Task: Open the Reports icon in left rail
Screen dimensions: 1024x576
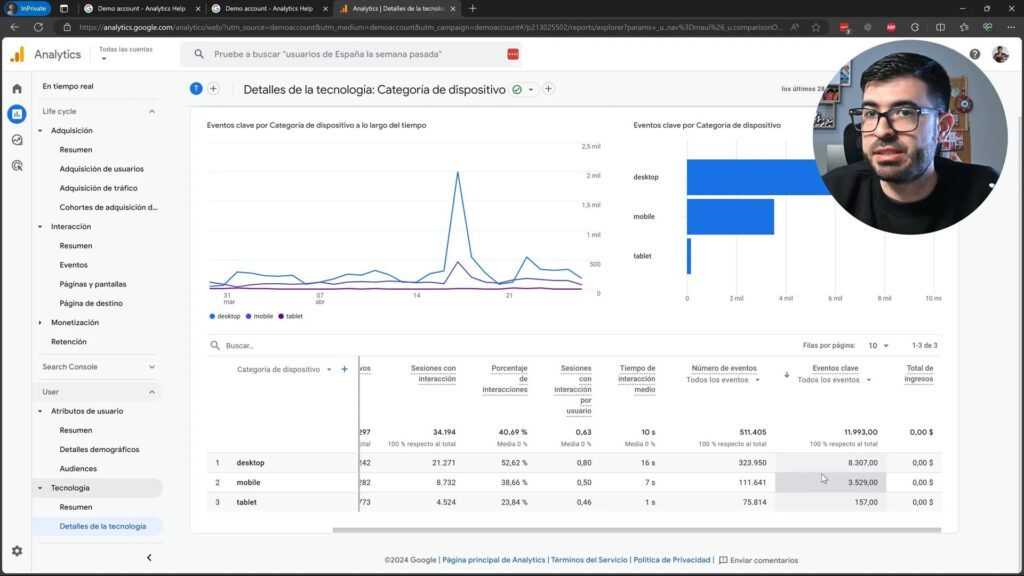Action: [17, 114]
